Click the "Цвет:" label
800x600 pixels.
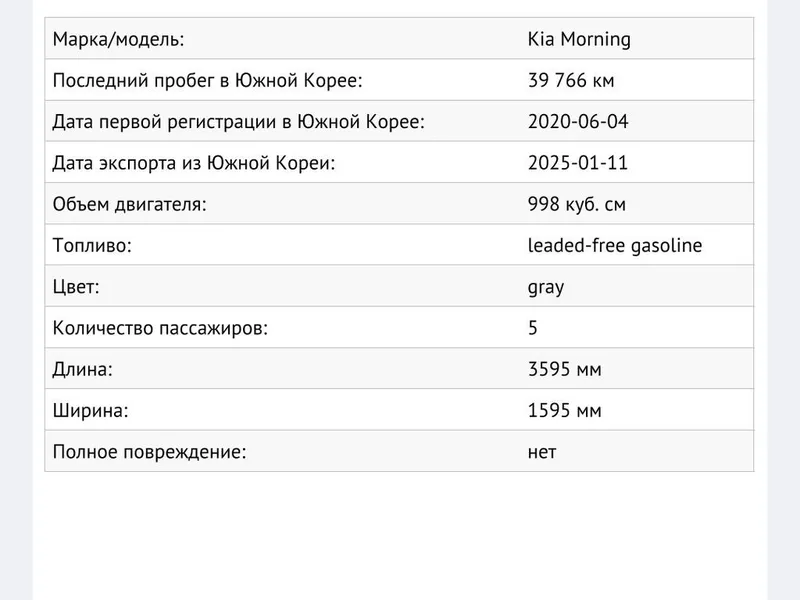click(x=76, y=287)
